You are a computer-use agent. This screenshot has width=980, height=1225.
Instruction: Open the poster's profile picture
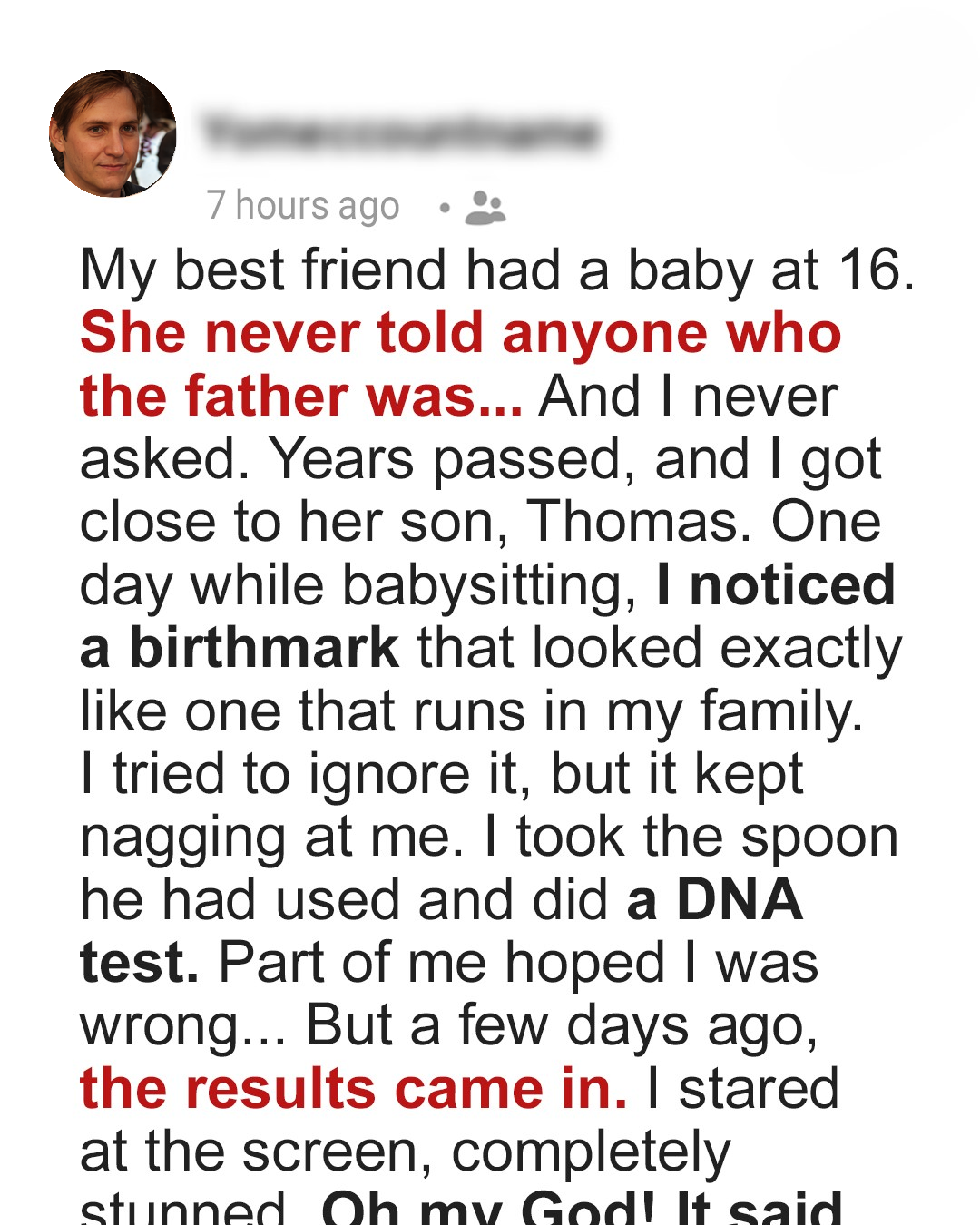(x=113, y=133)
